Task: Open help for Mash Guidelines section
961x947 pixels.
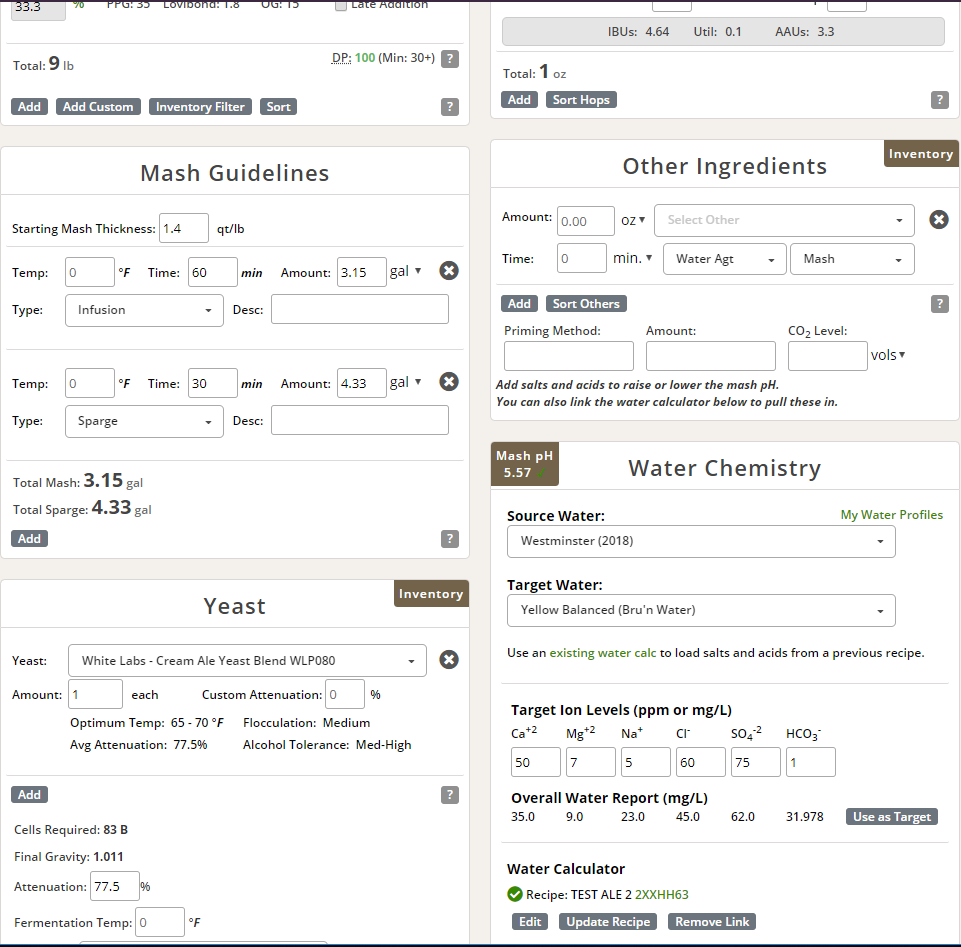Action: 450,539
